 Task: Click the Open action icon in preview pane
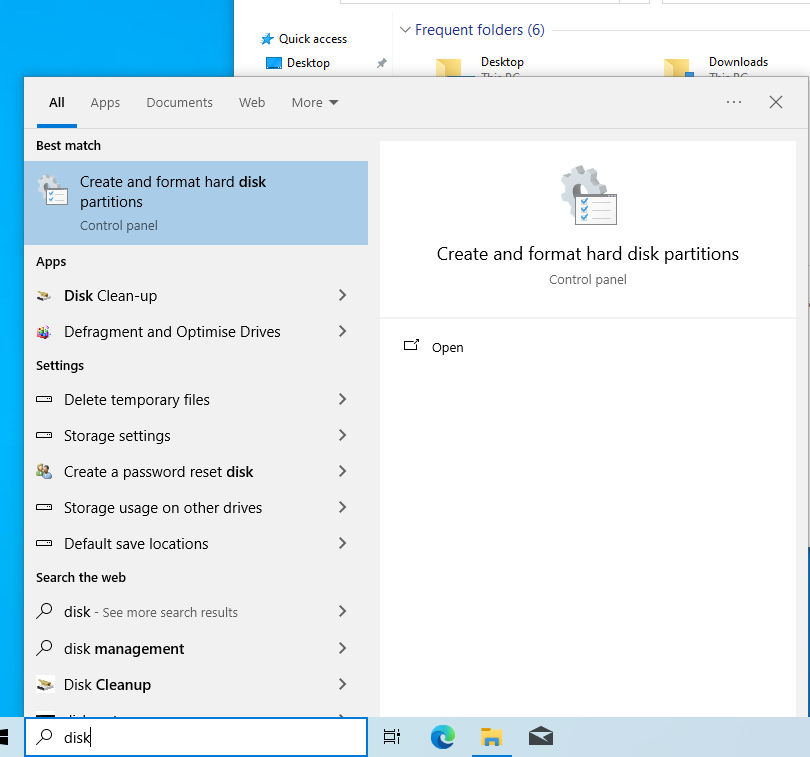pos(411,346)
